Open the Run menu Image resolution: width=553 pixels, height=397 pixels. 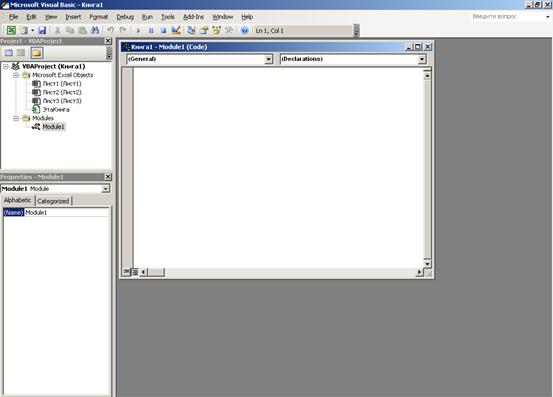tap(147, 17)
